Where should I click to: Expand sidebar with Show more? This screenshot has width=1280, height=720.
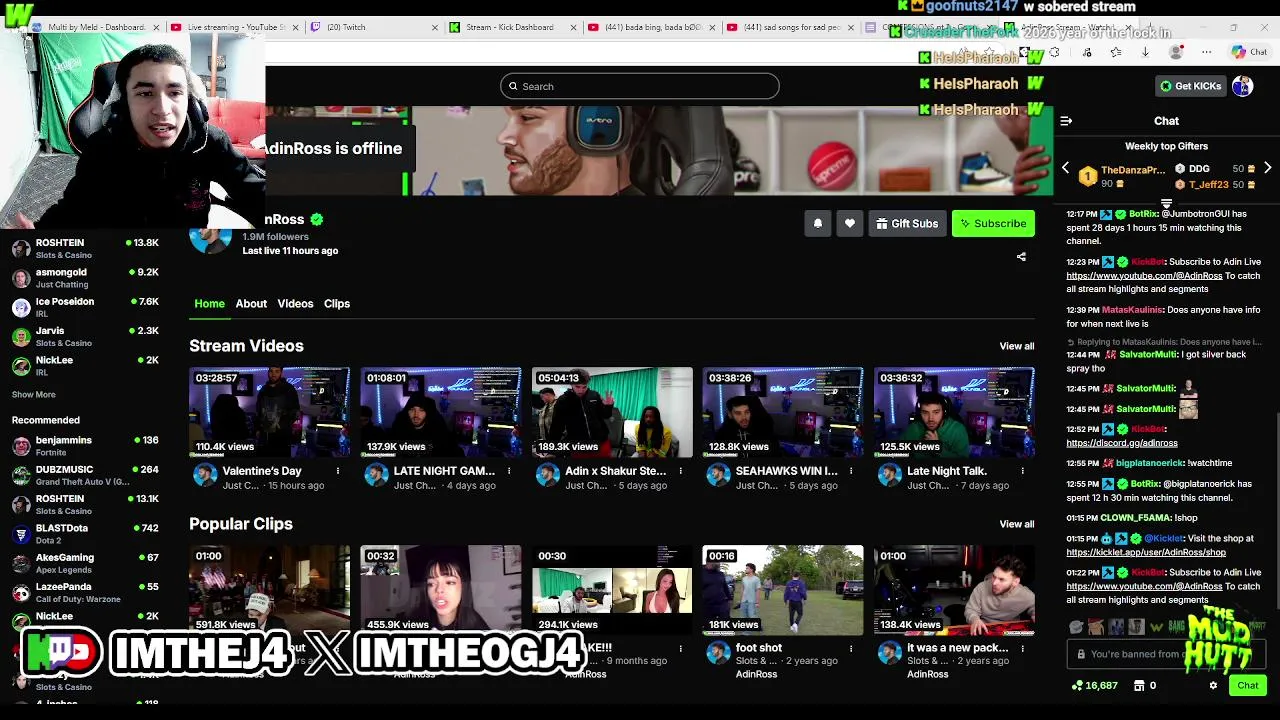click(33, 395)
